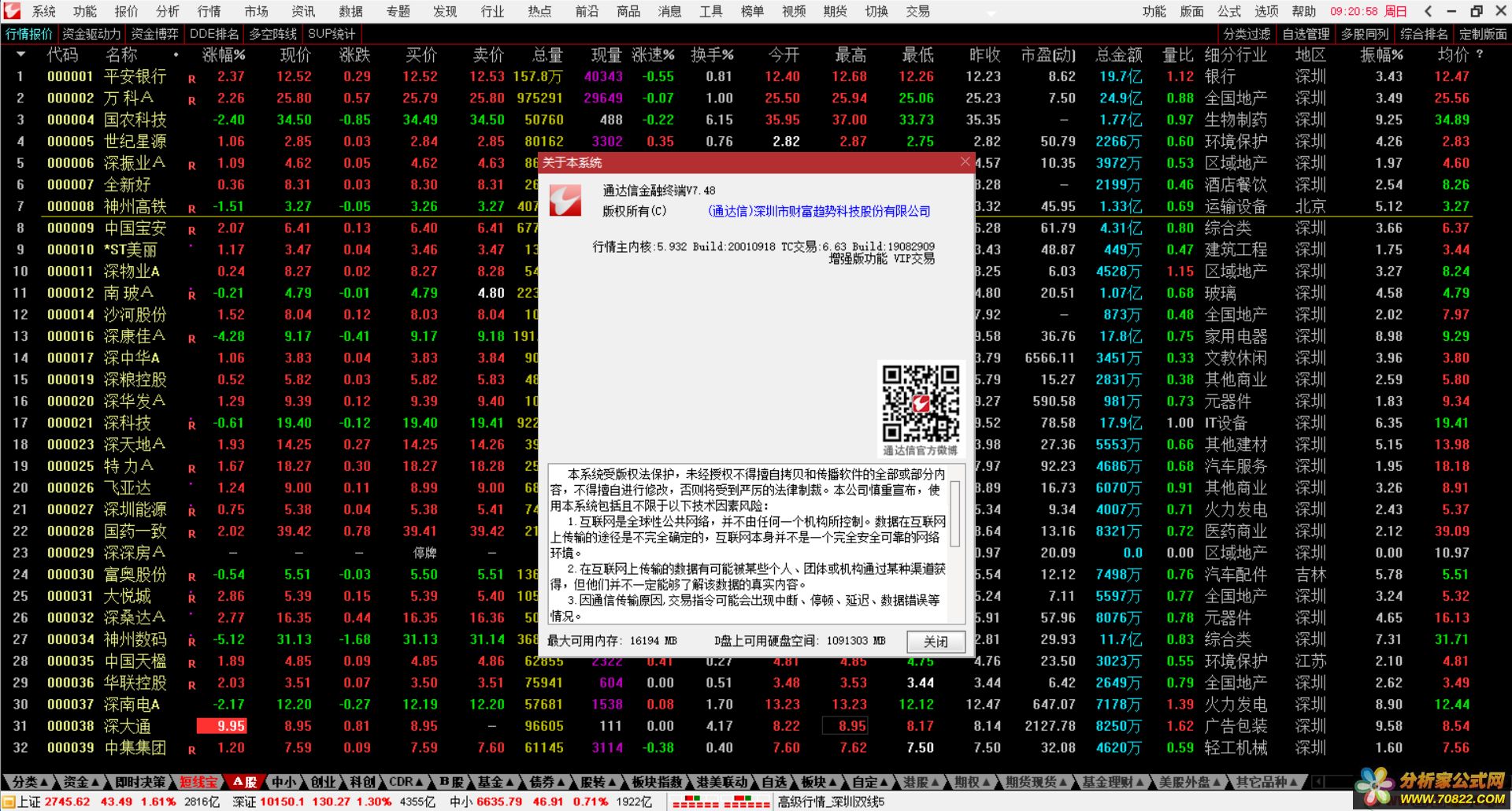Click the 定制版面 button
Image resolution: width=1512 pixels, height=811 pixels.
[1483, 34]
